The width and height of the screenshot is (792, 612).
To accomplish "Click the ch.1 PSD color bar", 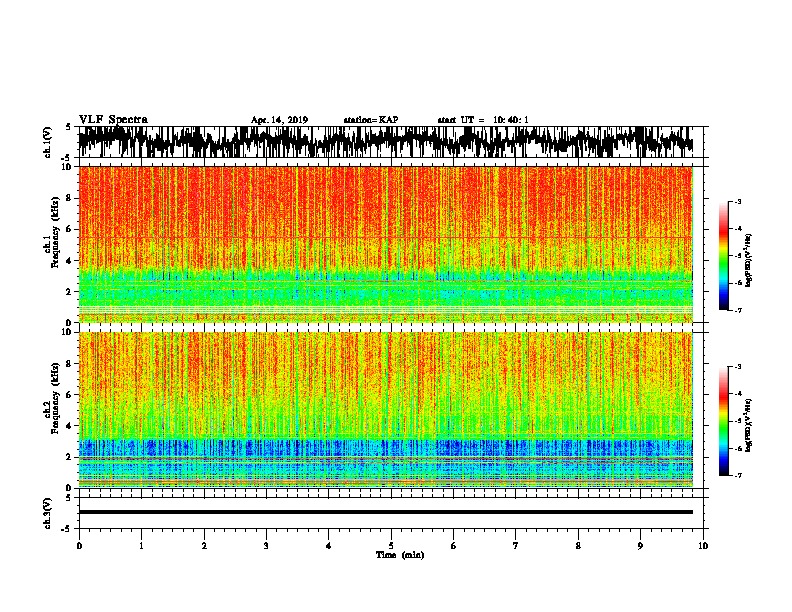I will 724,256.
